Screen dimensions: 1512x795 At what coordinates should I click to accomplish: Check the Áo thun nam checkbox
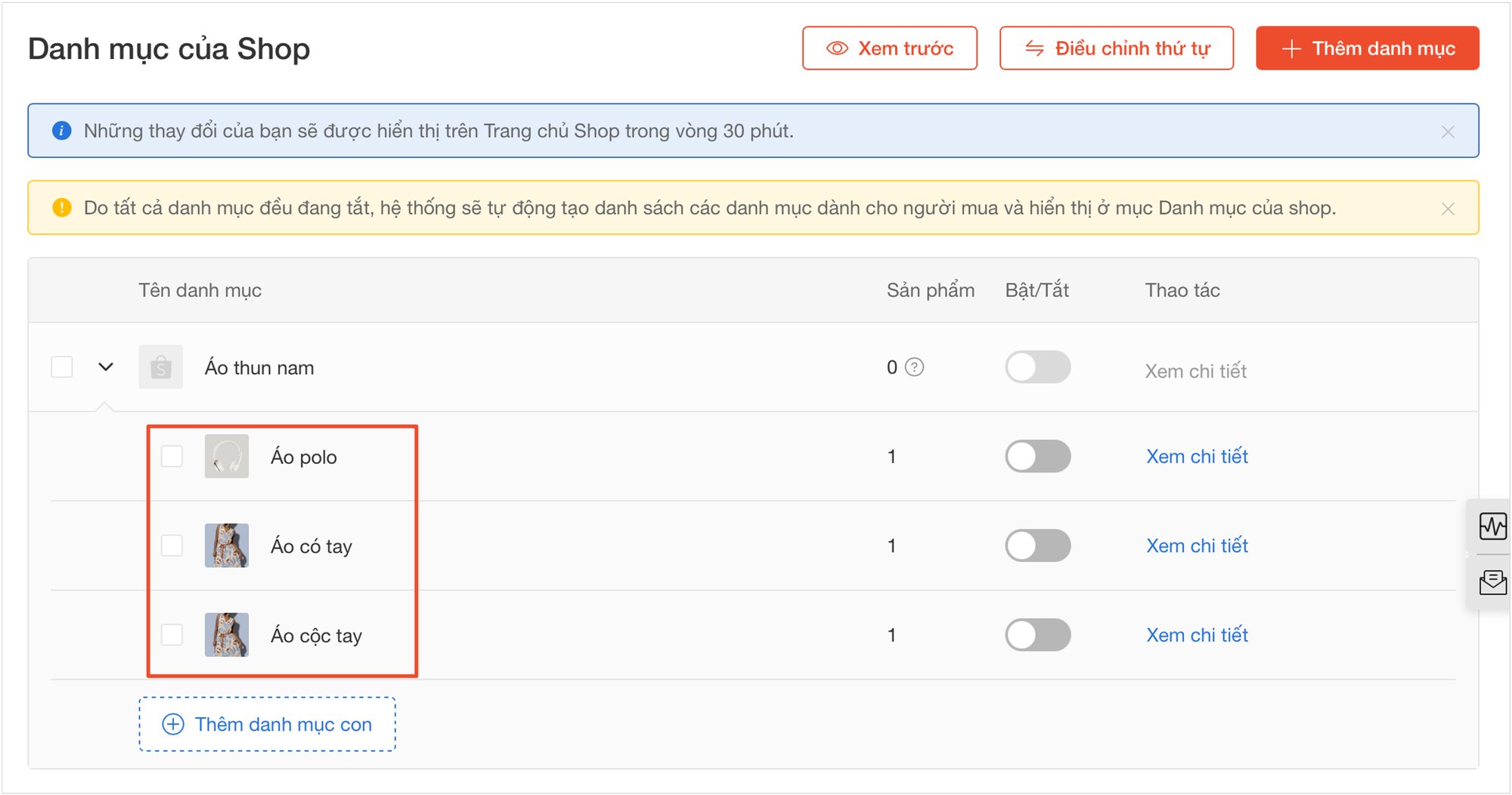[61, 366]
